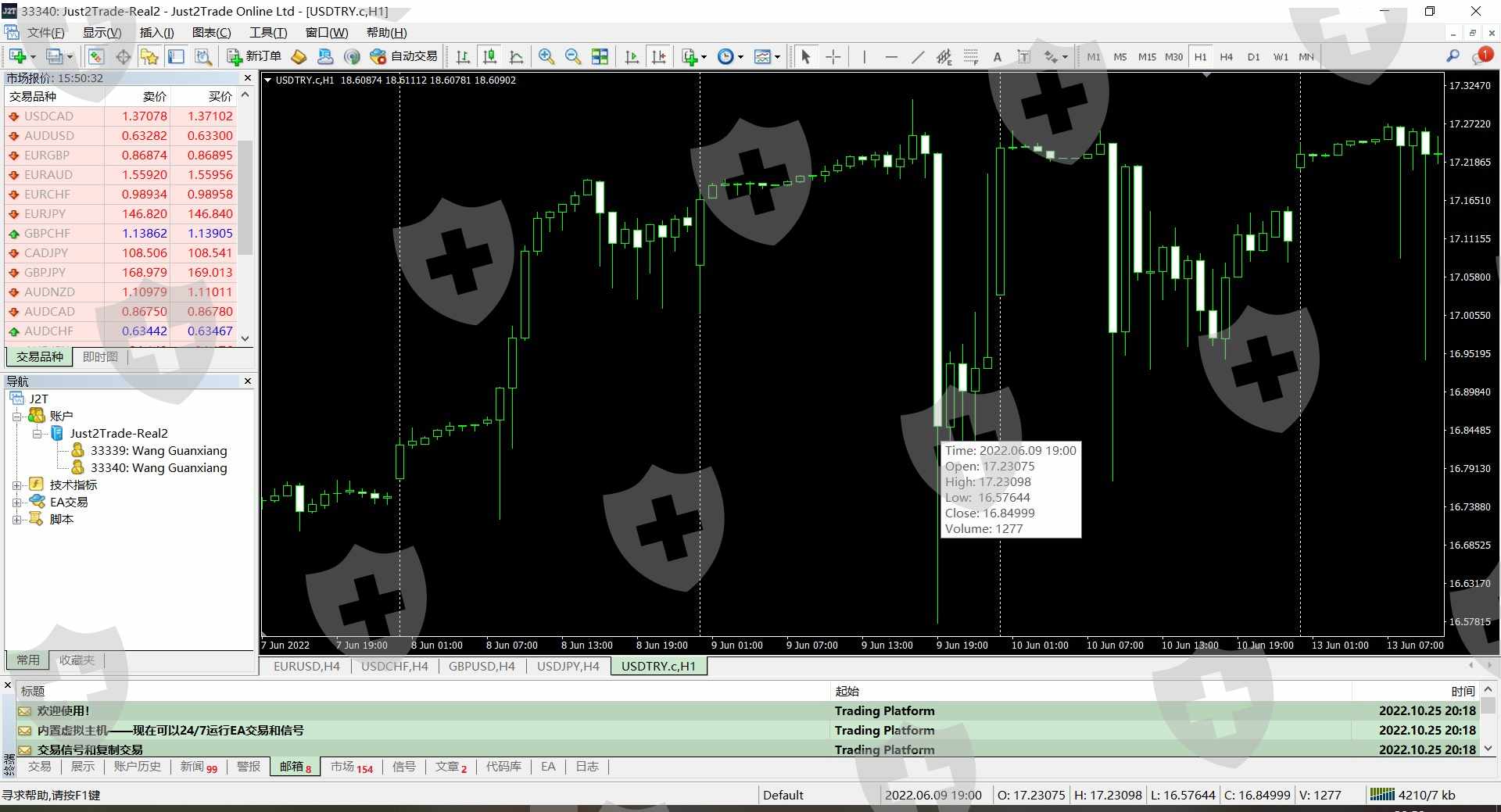Expand the 技术指标 tree node
Viewport: 1501px width, 812px height.
pos(16,485)
